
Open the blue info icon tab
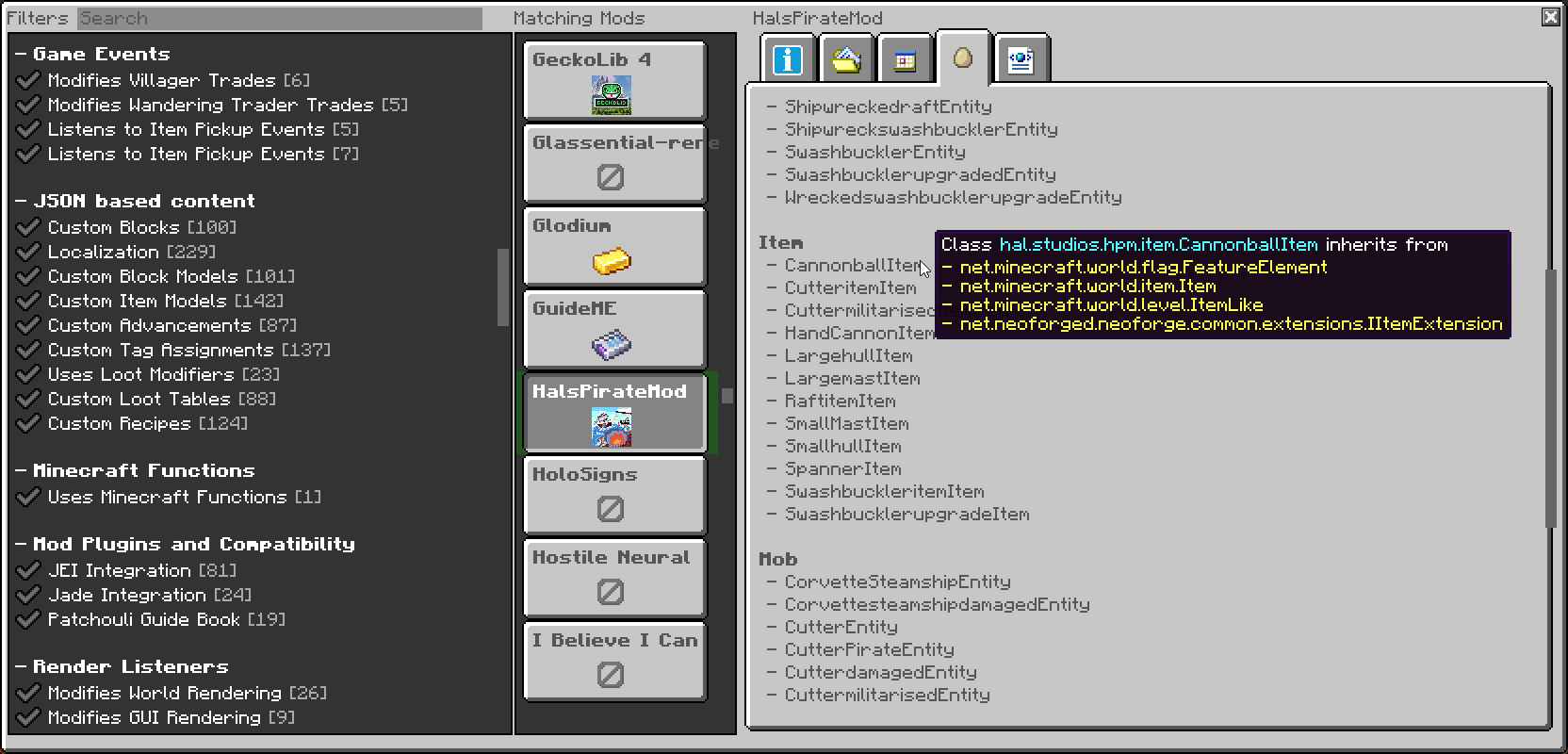[787, 60]
